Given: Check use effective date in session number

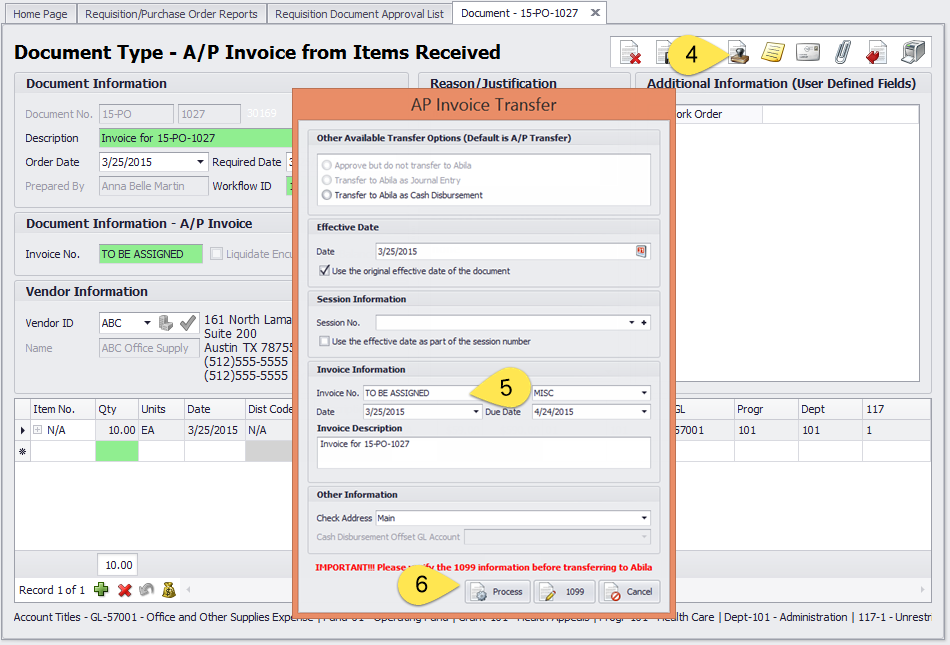Looking at the screenshot, I should point(324,341).
